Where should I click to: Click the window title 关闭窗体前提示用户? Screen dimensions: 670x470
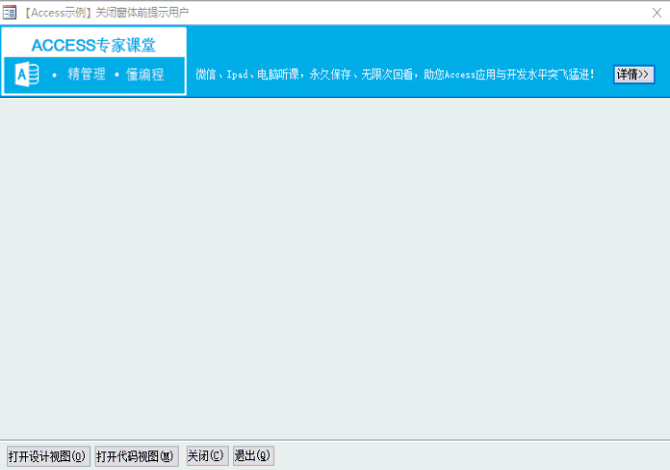pos(142,13)
